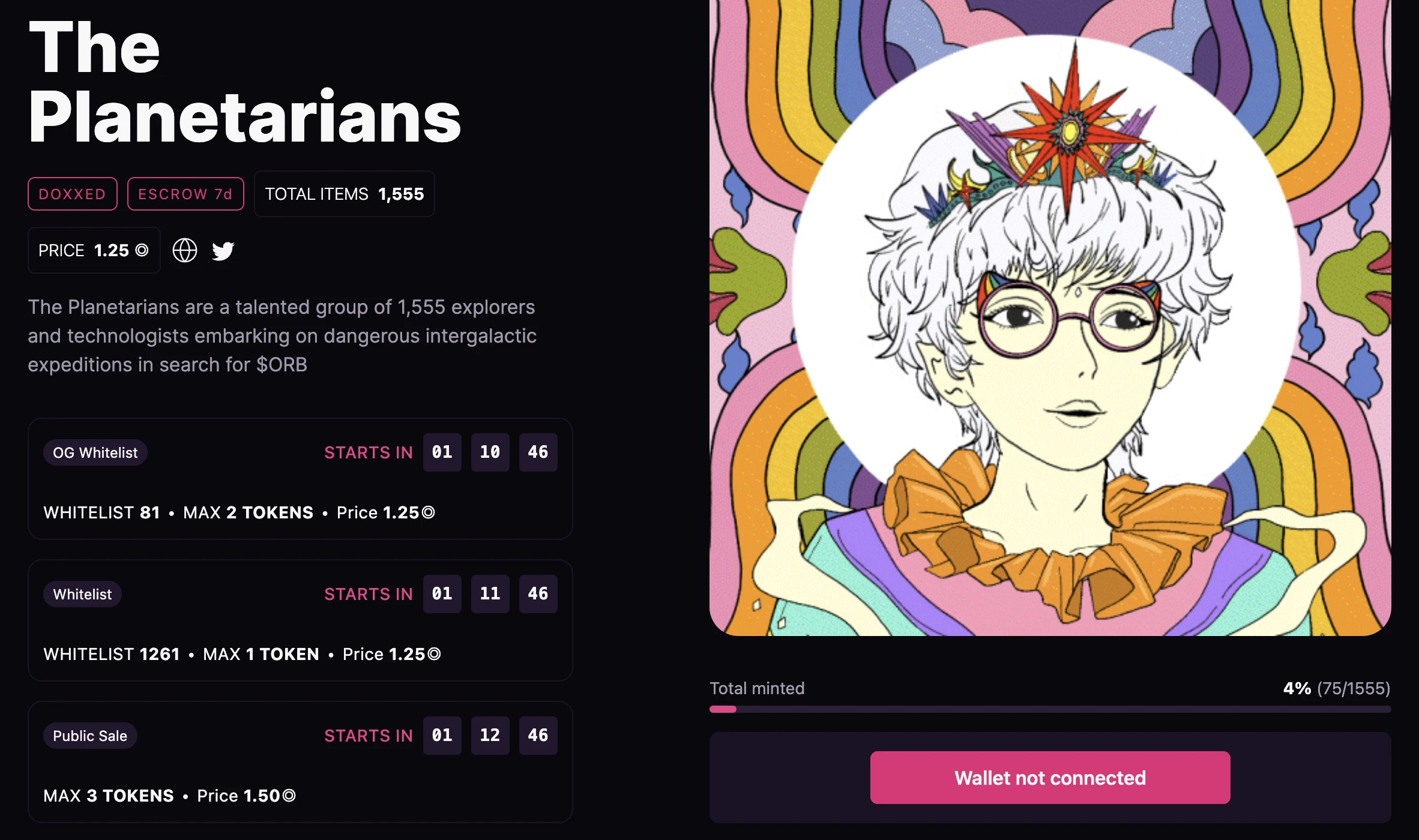This screenshot has width=1419, height=840.
Task: Select the Public Sale phase pill
Action: click(x=90, y=736)
